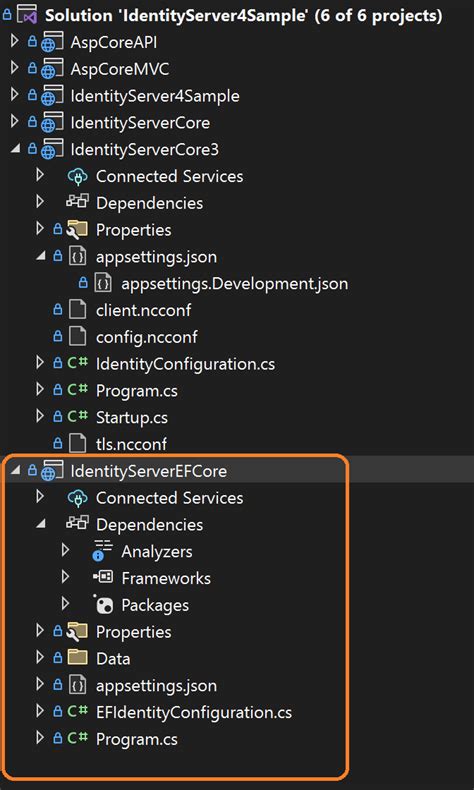This screenshot has width=474, height=790.
Task: Expand the Analyzers node
Action: (x=65, y=550)
